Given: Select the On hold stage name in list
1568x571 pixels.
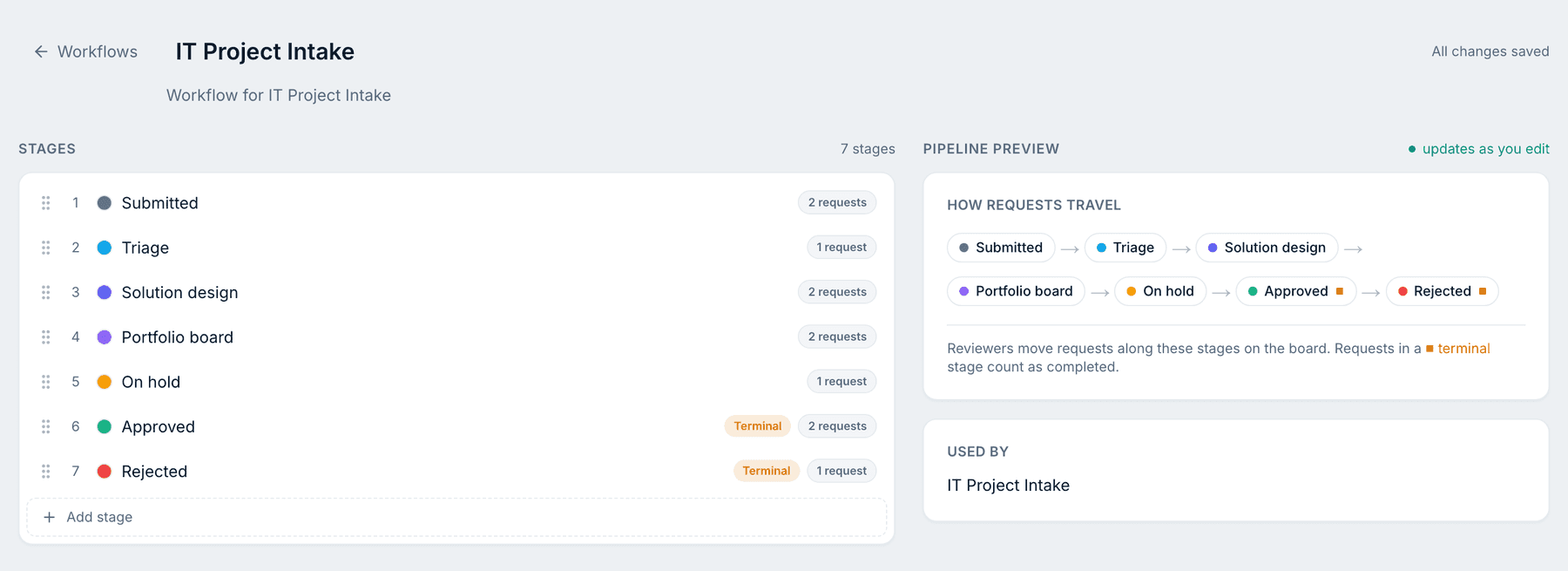Looking at the screenshot, I should point(152,382).
